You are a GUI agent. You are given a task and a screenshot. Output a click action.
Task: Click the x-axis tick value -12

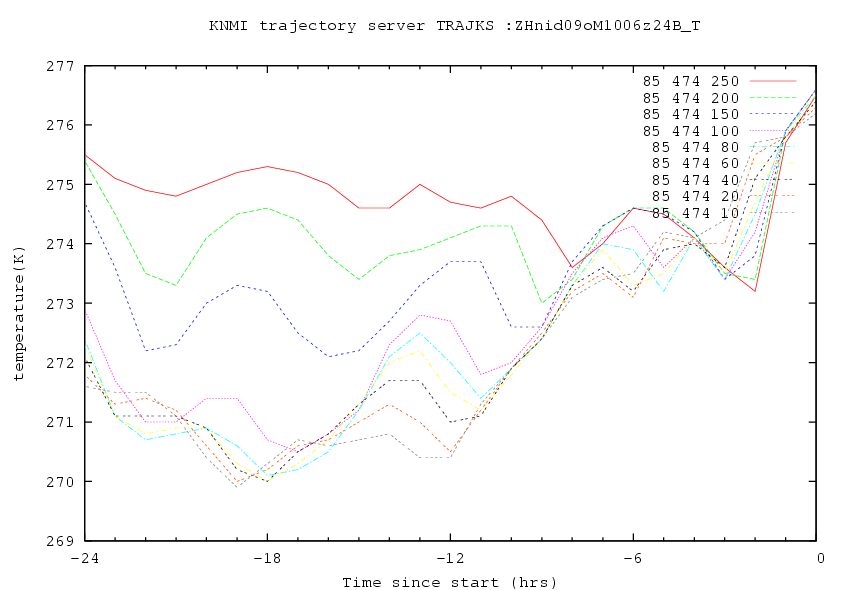click(x=451, y=558)
